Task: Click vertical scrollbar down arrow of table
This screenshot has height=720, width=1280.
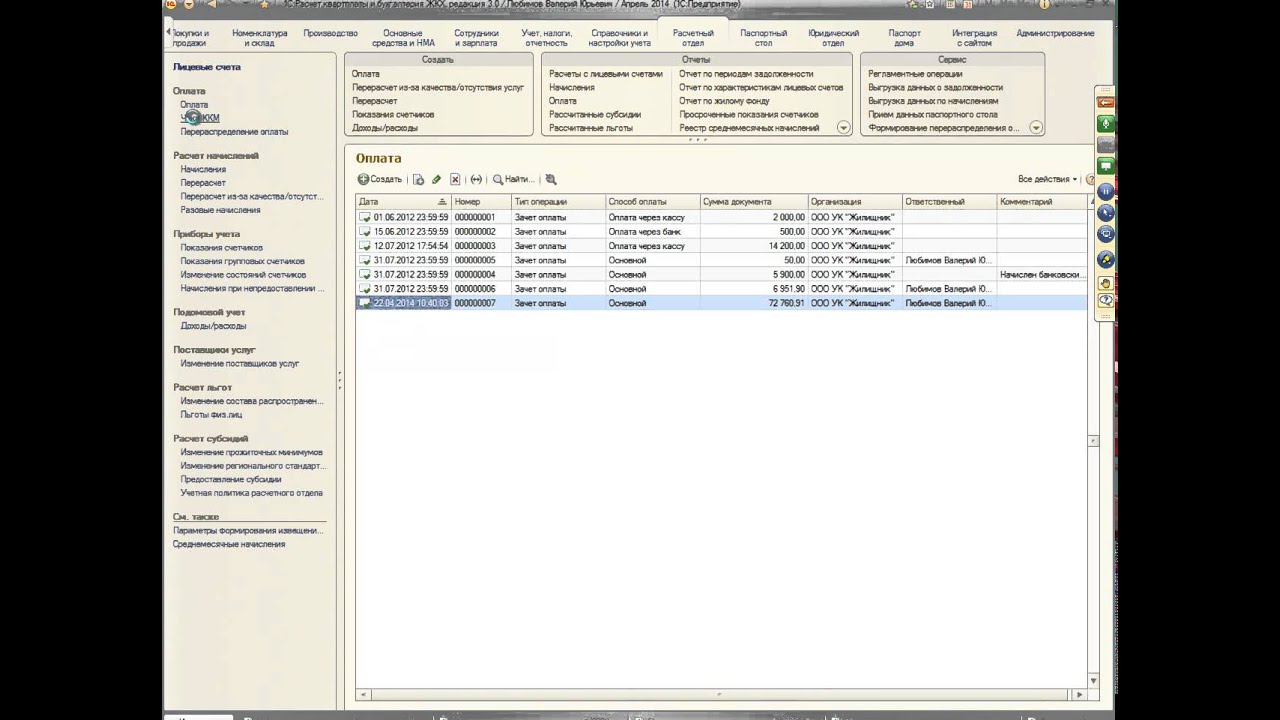Action: (1092, 681)
